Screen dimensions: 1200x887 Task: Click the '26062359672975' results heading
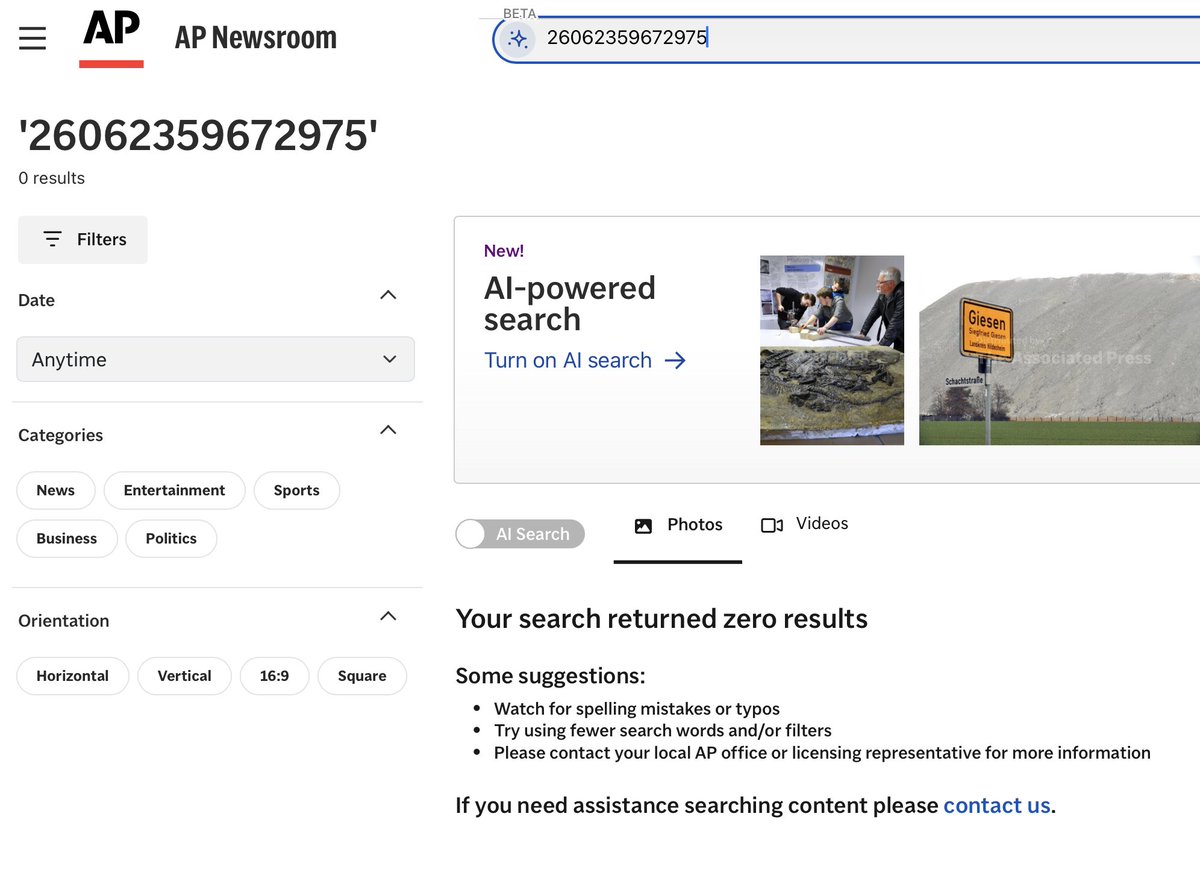pos(198,136)
